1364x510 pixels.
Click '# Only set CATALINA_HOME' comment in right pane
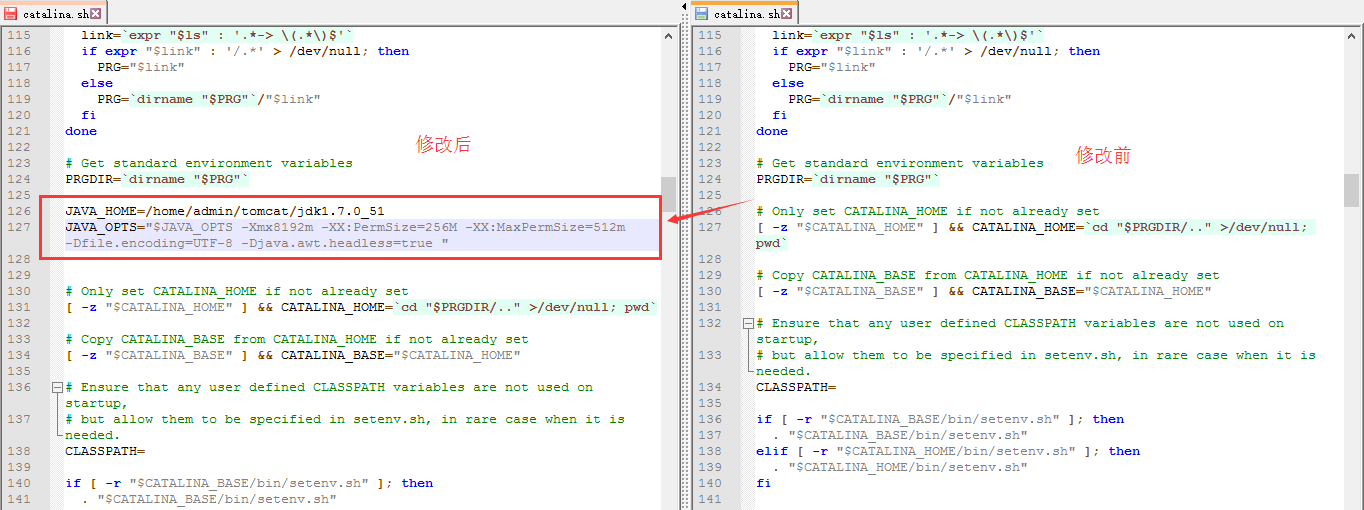coord(928,211)
